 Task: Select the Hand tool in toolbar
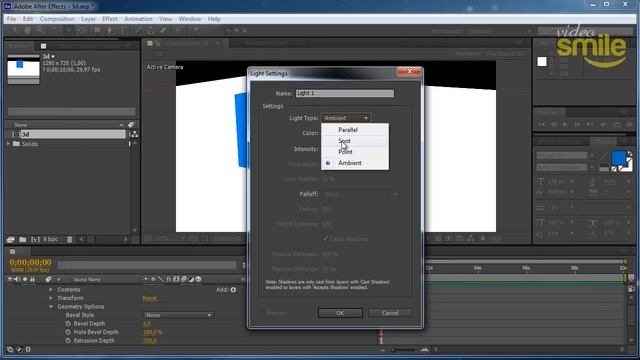[x=27, y=30]
